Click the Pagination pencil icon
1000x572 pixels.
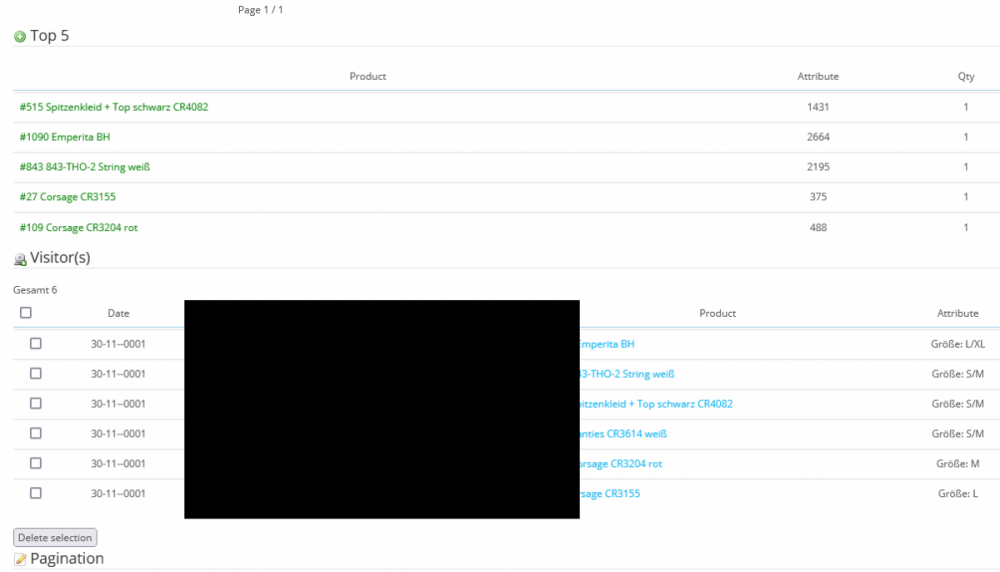click(x=20, y=559)
